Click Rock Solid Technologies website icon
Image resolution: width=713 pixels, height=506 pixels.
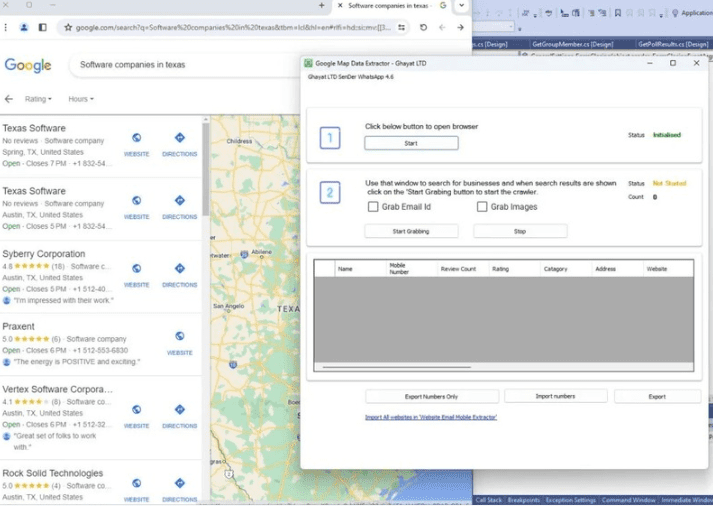tap(136, 484)
